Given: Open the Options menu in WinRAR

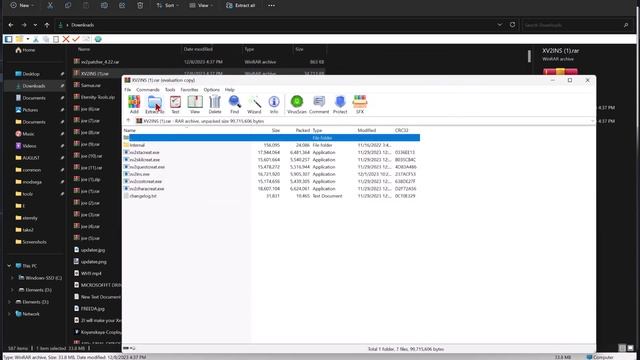Looking at the screenshot, I should pos(211,89).
